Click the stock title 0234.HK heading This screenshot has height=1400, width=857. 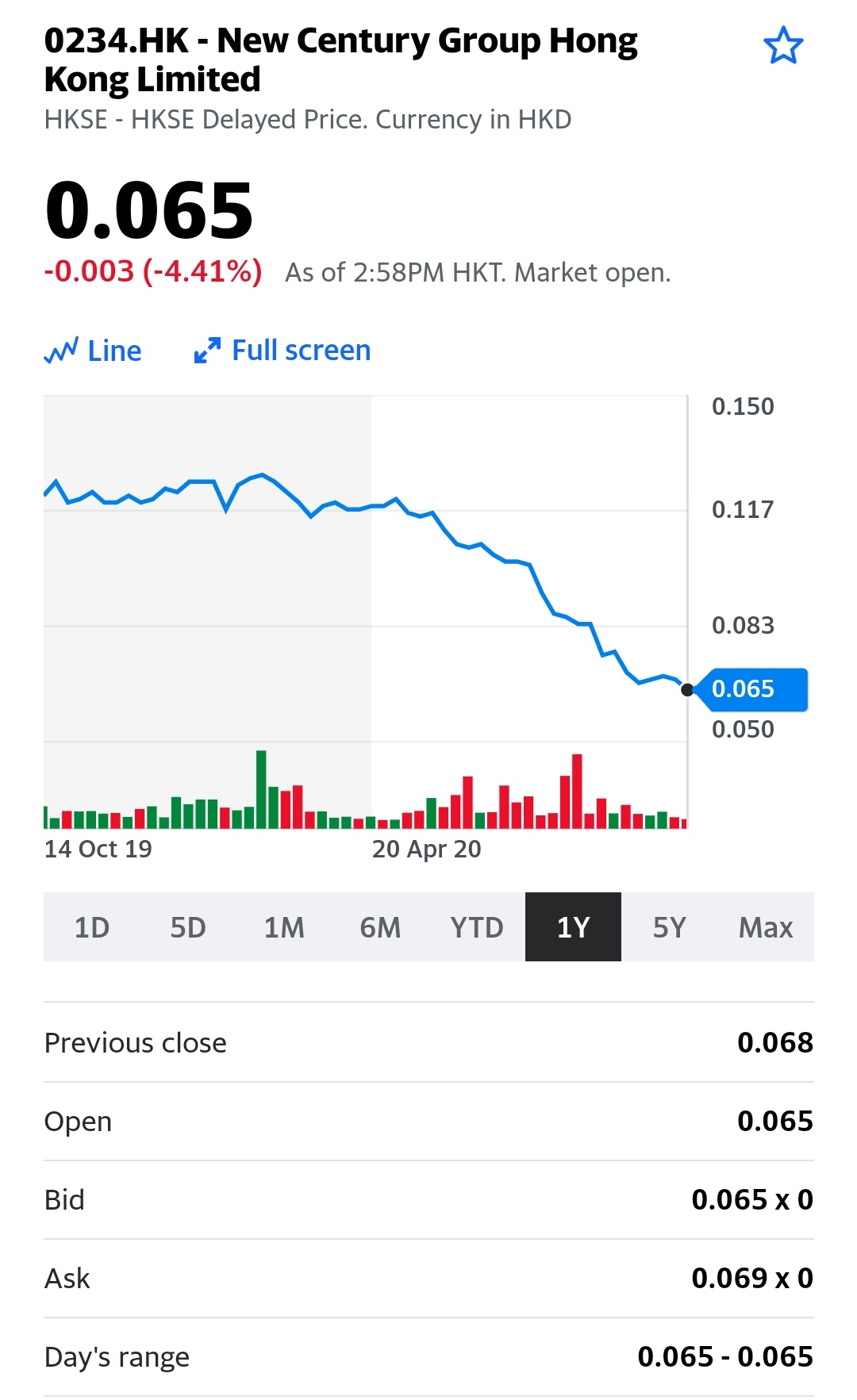point(341,59)
